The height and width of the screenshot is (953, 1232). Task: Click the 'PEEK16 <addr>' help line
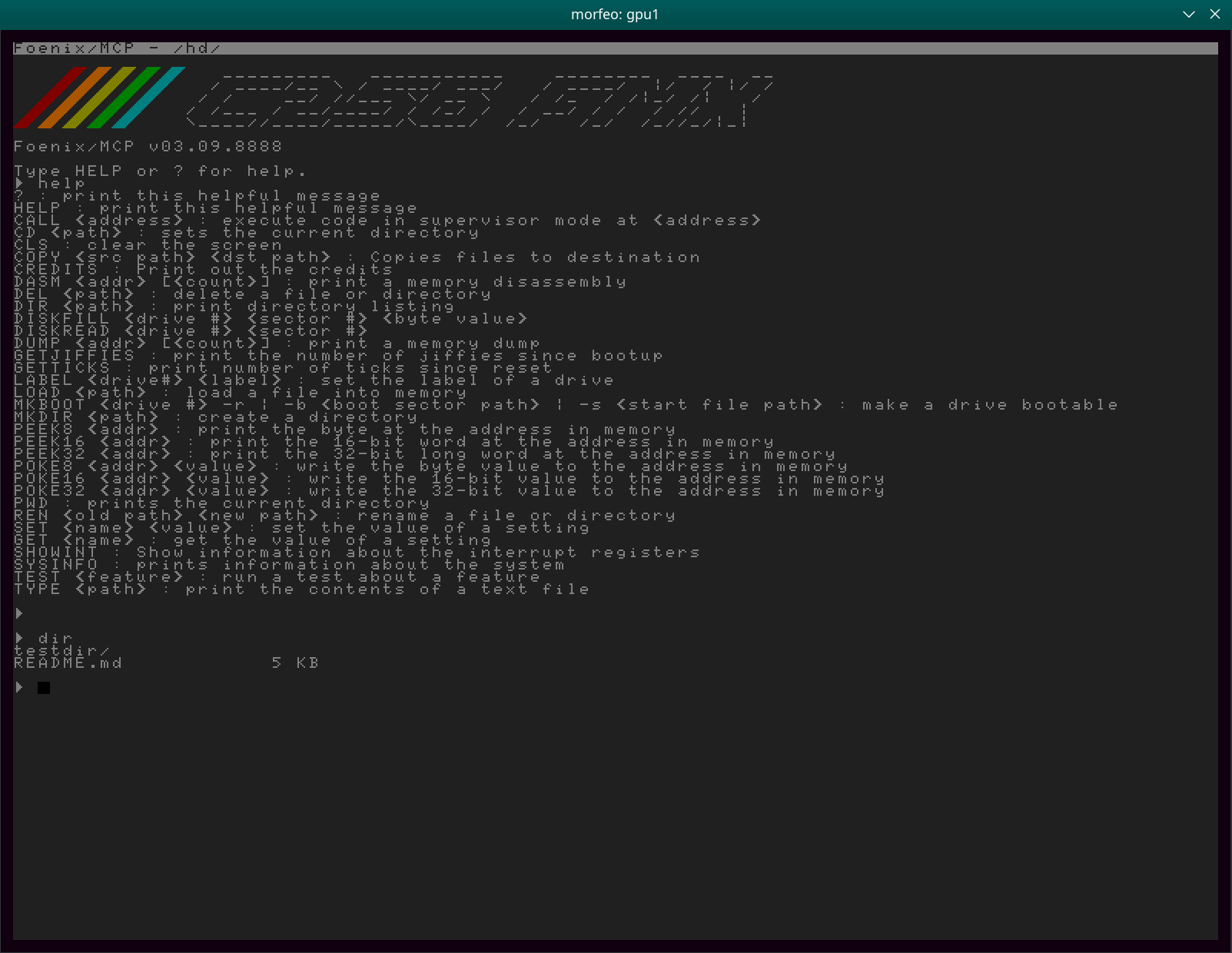coord(394,441)
